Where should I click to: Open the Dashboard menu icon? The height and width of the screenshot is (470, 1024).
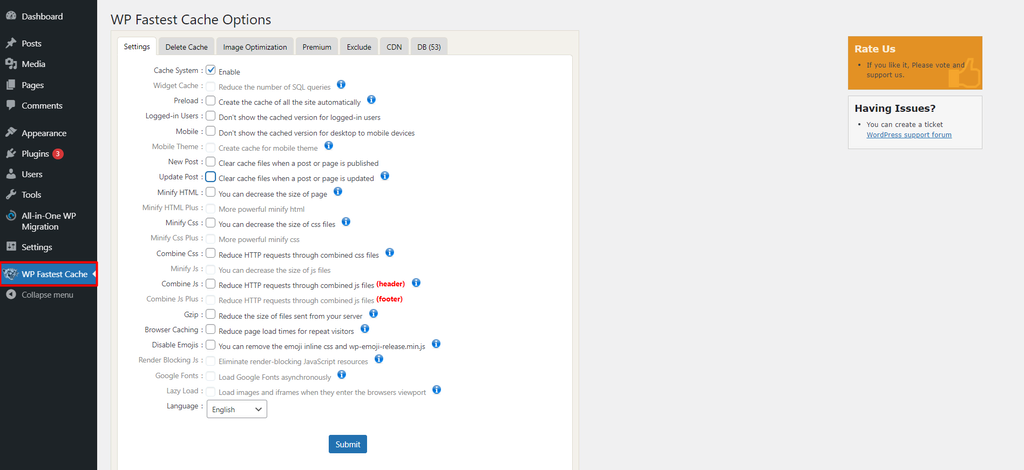coord(10,16)
